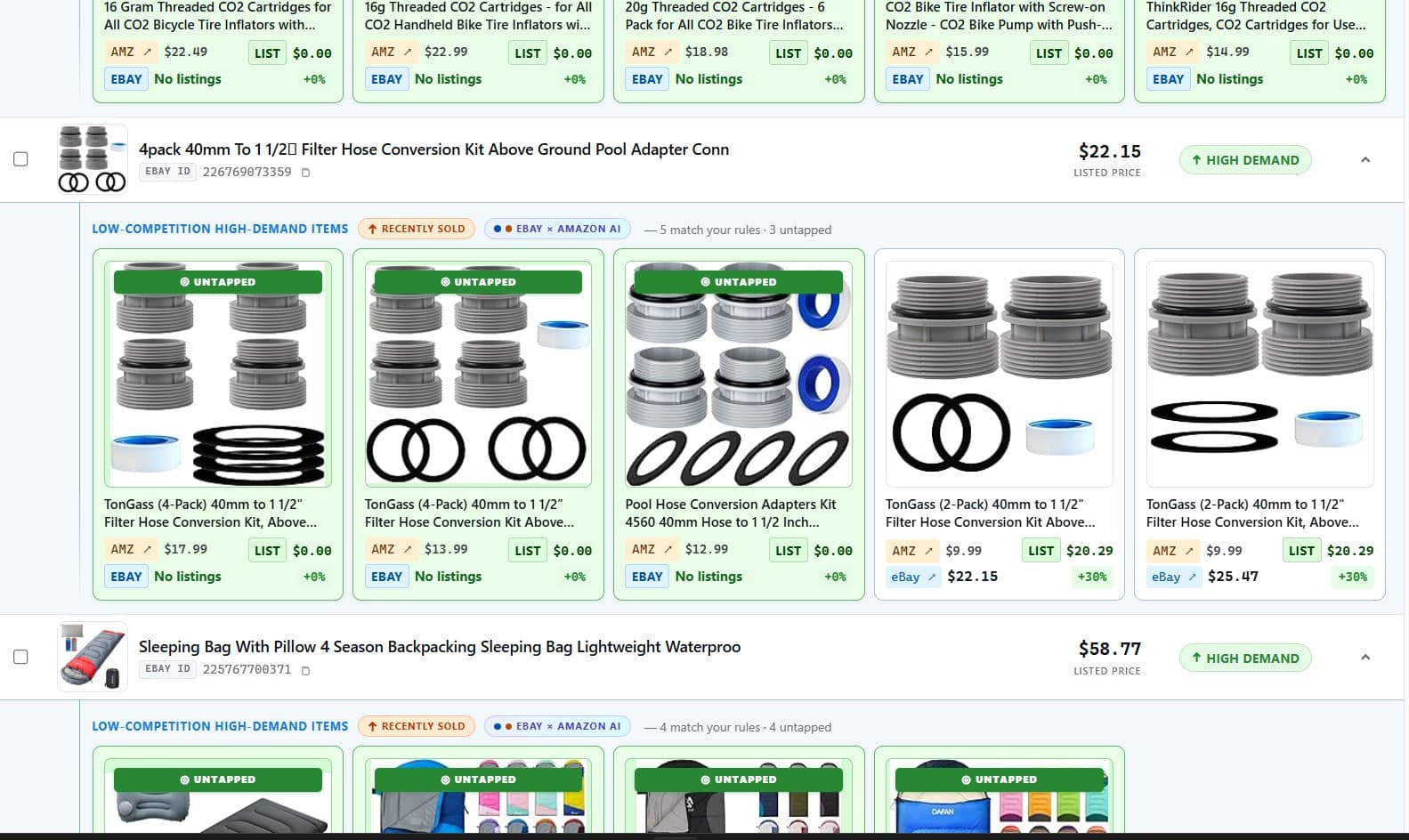This screenshot has width=1409, height=840.
Task: Open AMZ link priced $13.99 for TonGass 4-Pack
Action: click(392, 550)
